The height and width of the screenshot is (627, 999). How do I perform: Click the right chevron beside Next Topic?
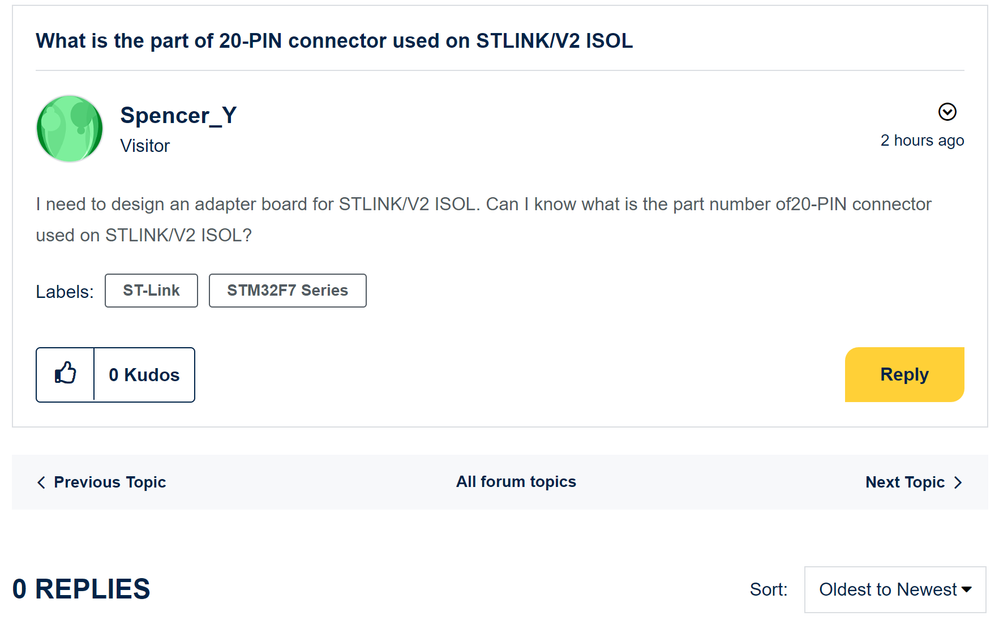(958, 482)
